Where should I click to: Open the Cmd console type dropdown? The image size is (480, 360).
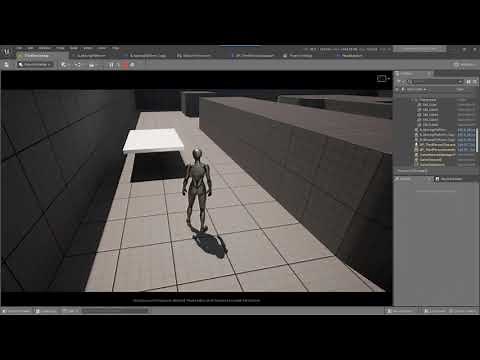point(71,311)
